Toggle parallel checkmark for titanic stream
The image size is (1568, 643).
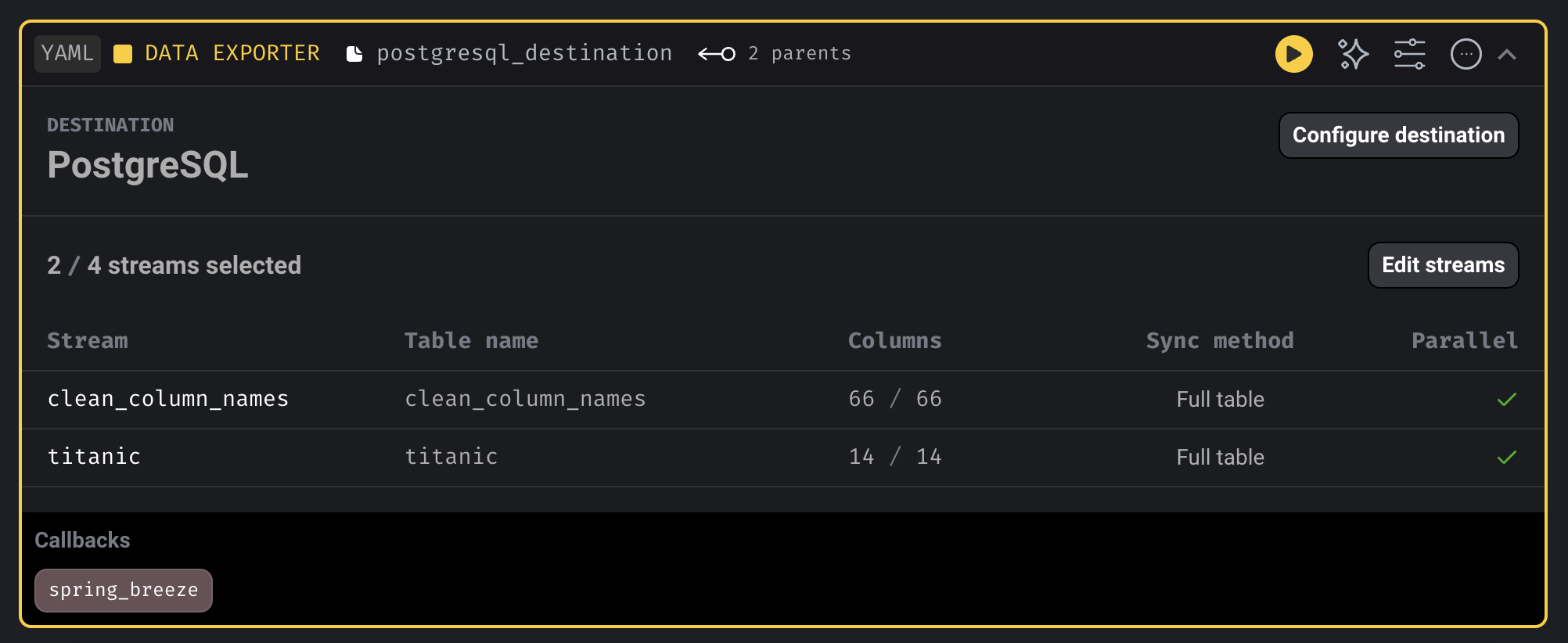tap(1506, 458)
